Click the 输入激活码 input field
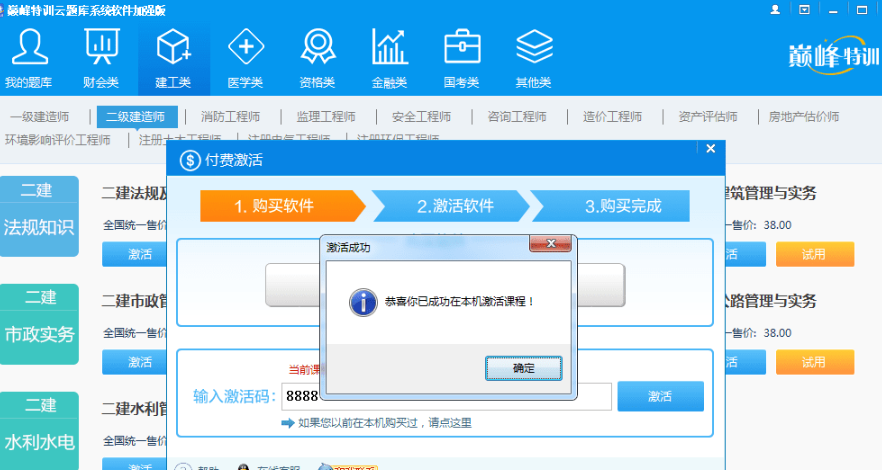The width and height of the screenshot is (882, 470). (447, 396)
